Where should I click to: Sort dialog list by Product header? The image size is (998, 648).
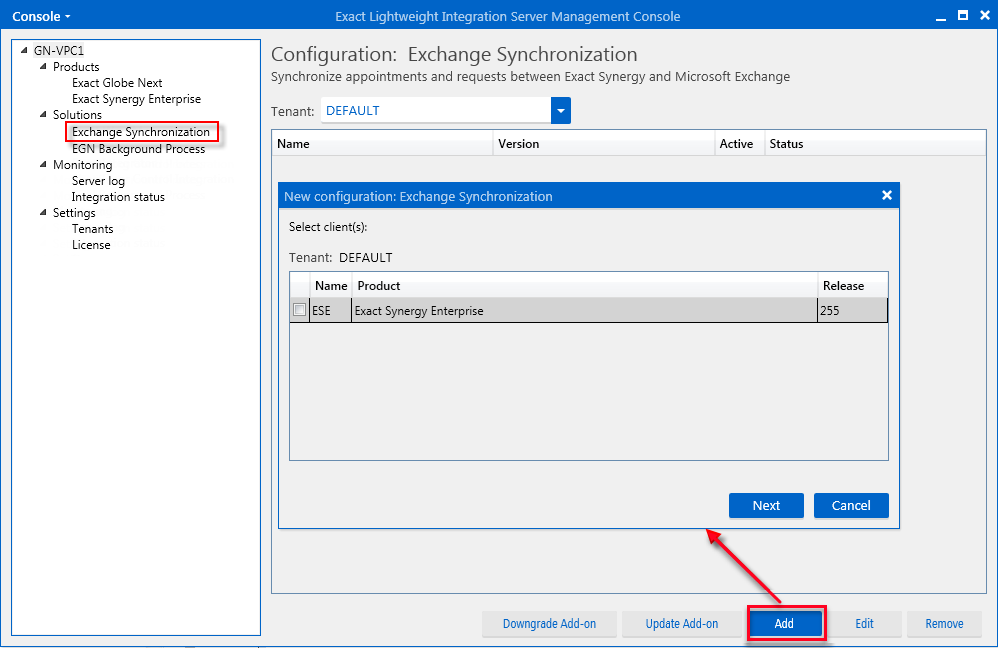[x=585, y=286]
